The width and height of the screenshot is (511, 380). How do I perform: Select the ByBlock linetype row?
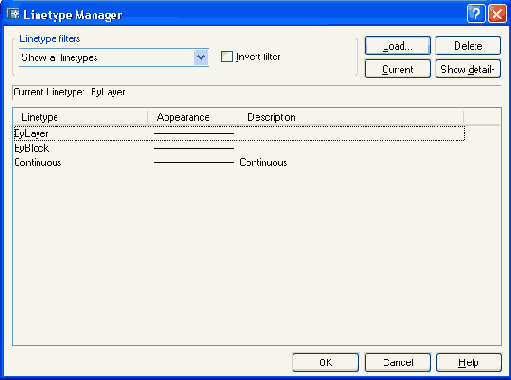pyautogui.click(x=239, y=148)
